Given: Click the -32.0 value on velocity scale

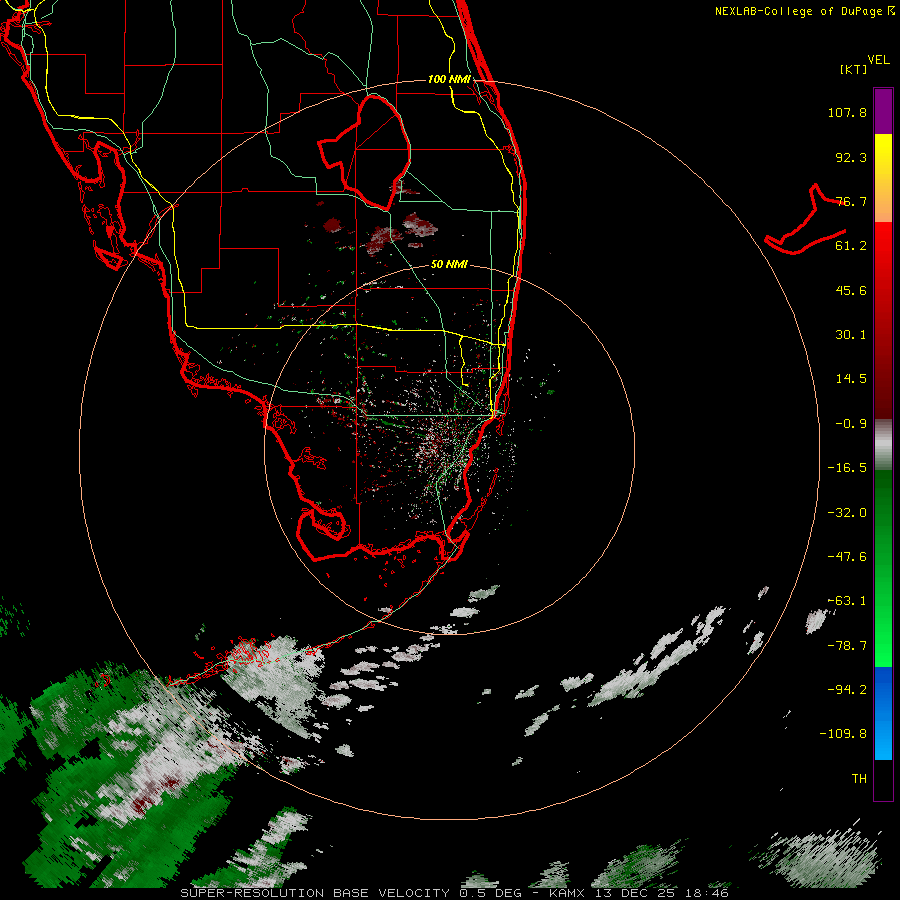Looking at the screenshot, I should [847, 513].
